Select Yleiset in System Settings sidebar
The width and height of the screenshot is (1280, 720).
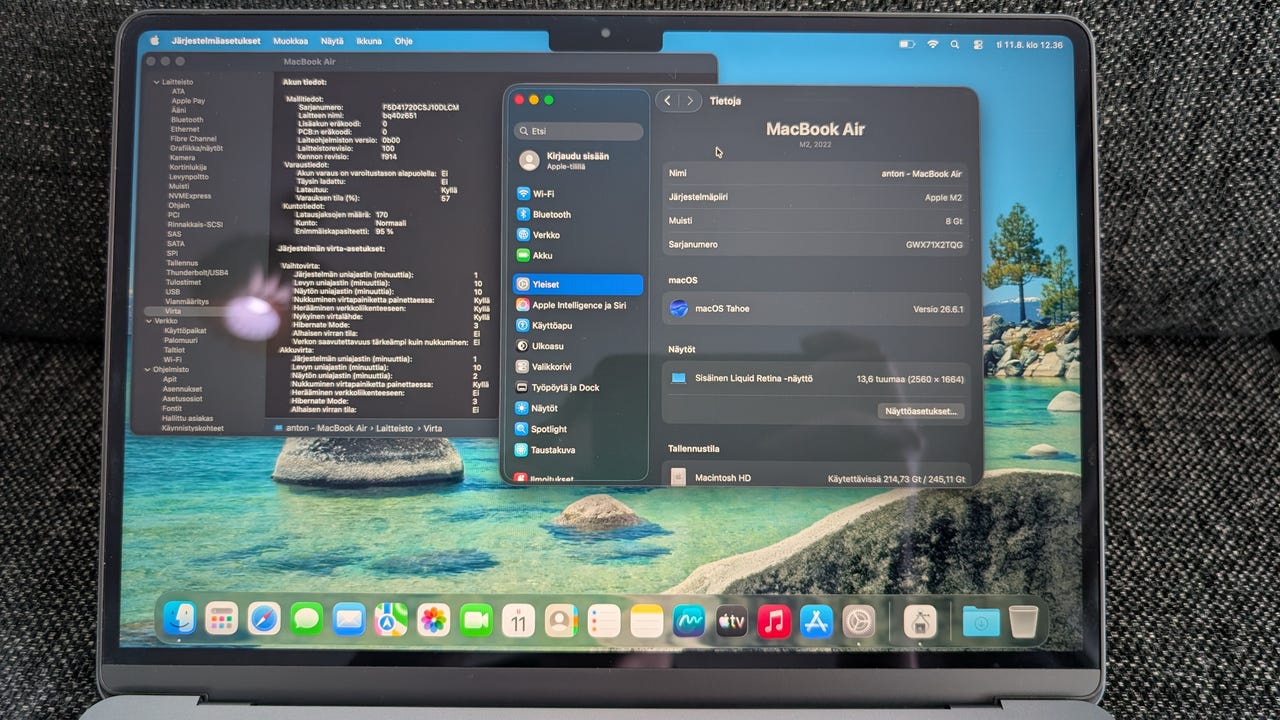tap(578, 284)
